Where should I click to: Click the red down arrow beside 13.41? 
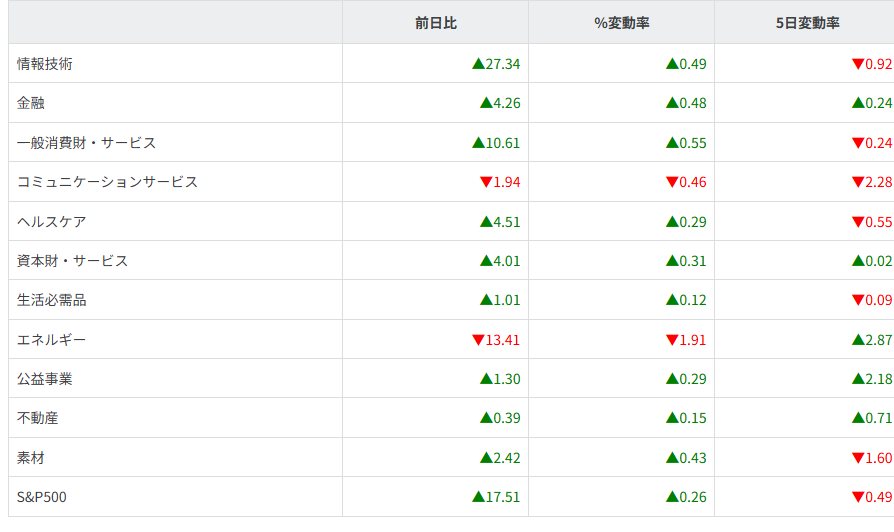click(478, 340)
